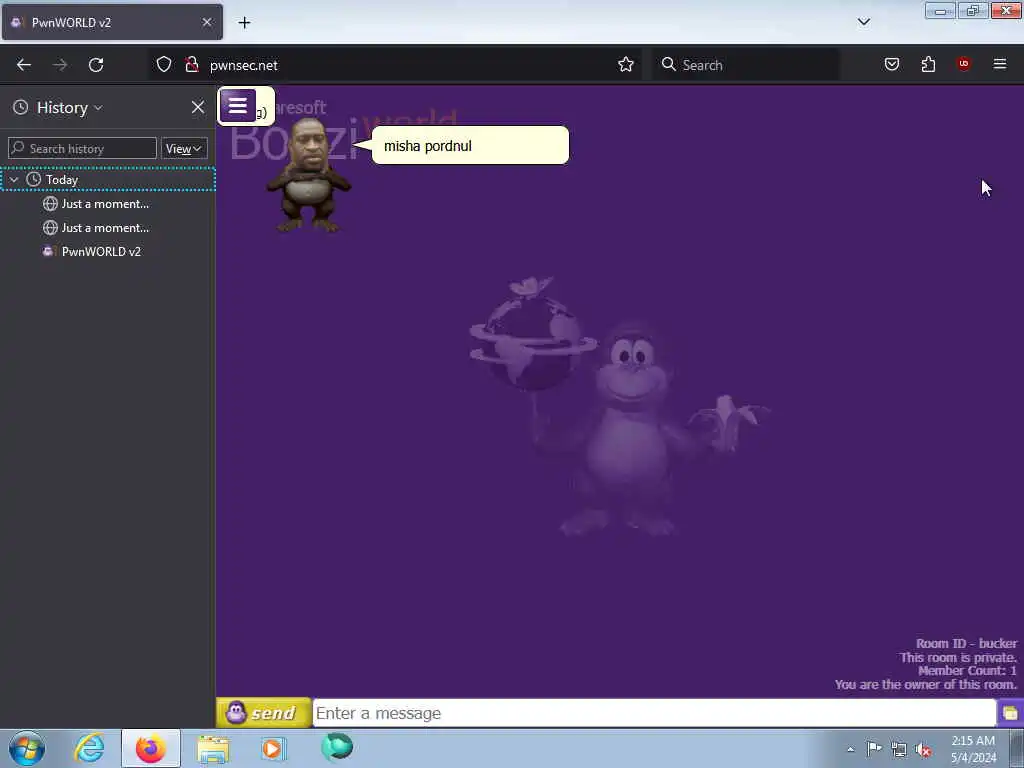Open tracking protection shield icon
The image size is (1024, 768).
[x=164, y=64]
